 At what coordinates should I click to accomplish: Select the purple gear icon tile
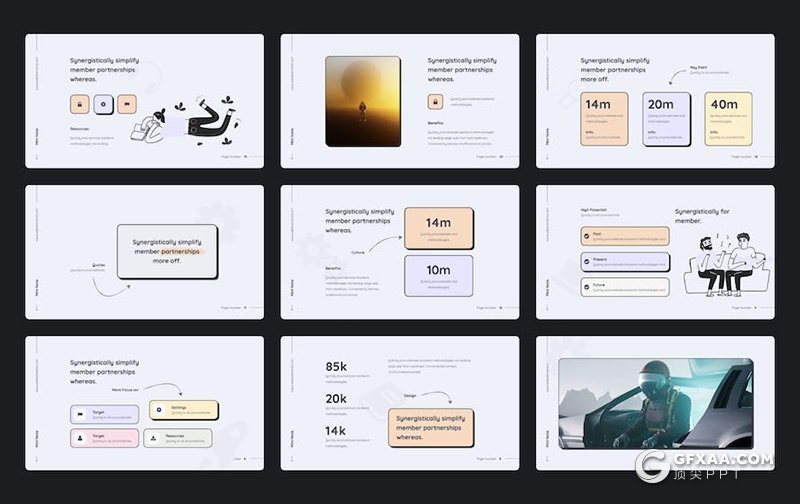[x=103, y=103]
